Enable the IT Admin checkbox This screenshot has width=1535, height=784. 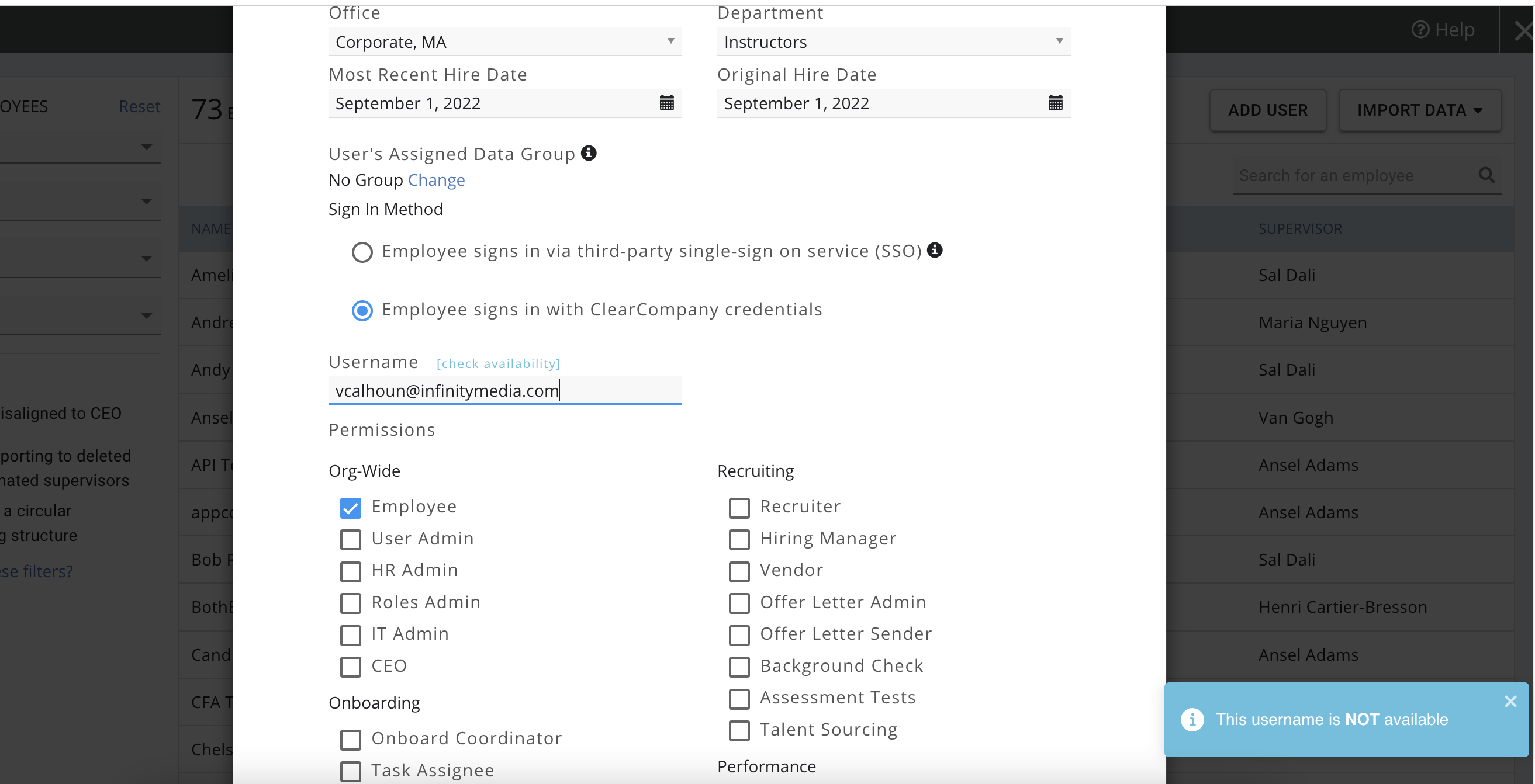click(350, 635)
